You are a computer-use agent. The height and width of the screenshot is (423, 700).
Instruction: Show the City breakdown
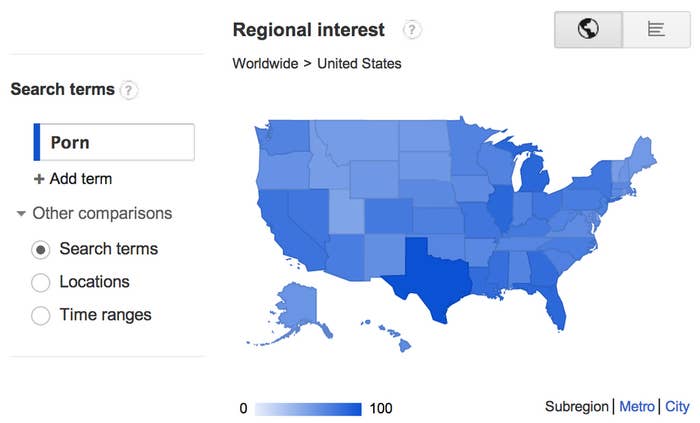click(x=677, y=406)
